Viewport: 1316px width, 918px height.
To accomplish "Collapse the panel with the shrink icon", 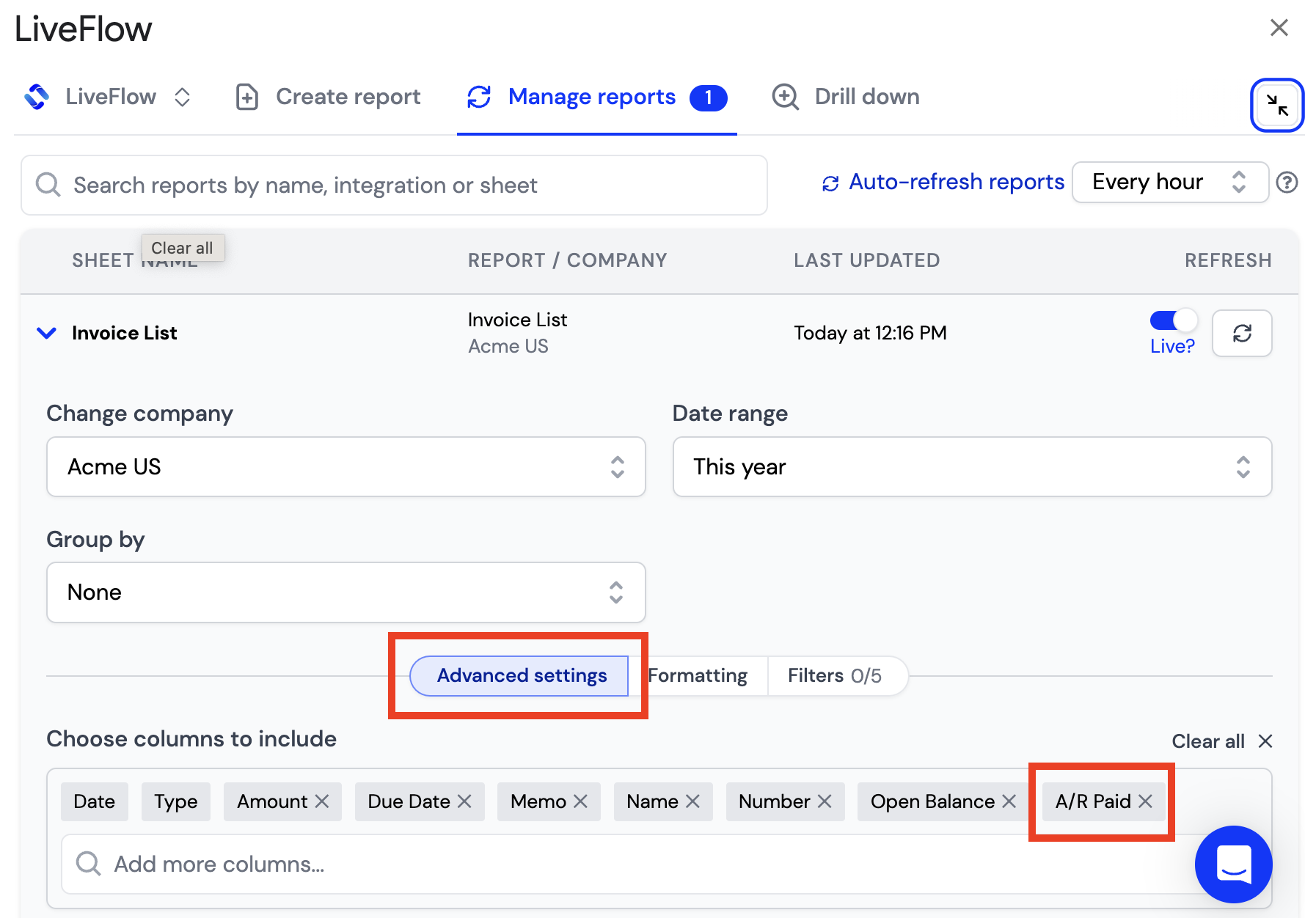I will click(1277, 106).
